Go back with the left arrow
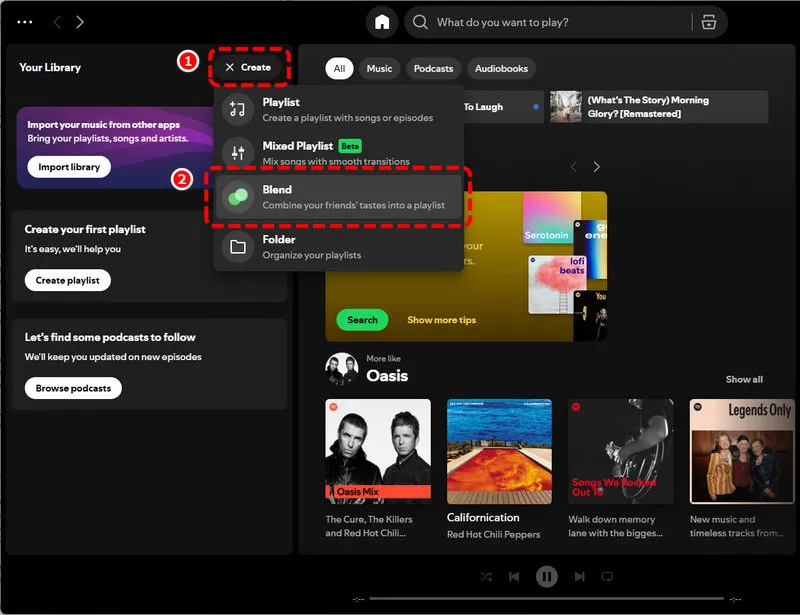Screen dimensions: 800x615 pos(57,22)
